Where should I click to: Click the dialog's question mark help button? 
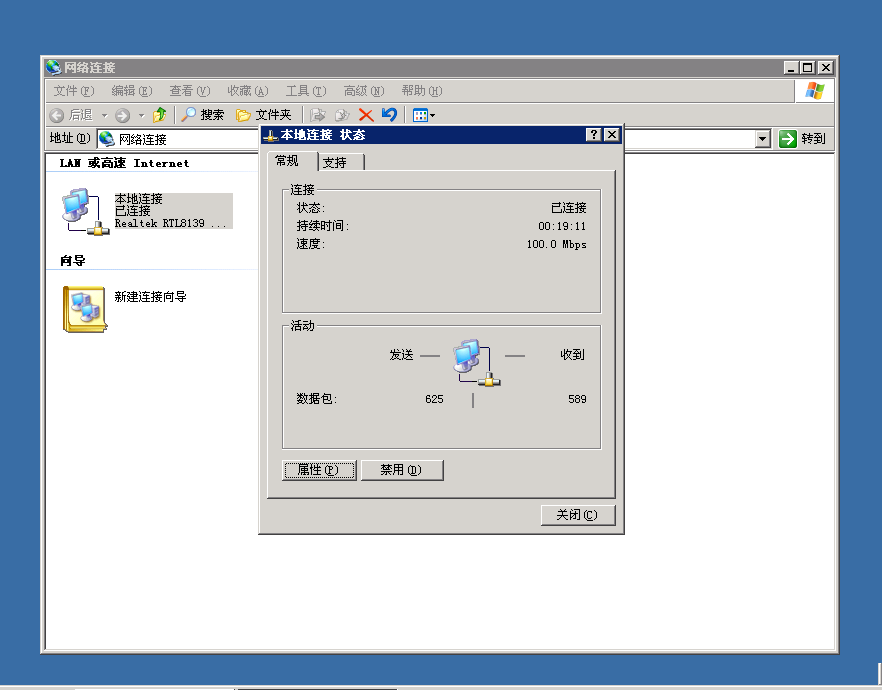pyautogui.click(x=593, y=135)
